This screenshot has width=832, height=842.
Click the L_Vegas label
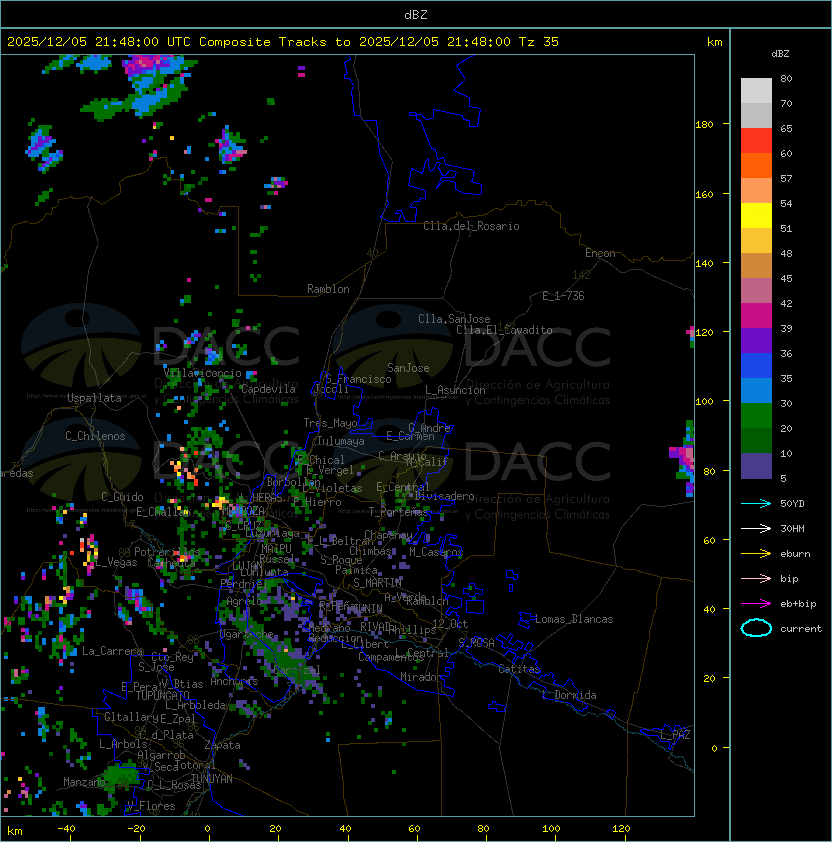[116, 562]
